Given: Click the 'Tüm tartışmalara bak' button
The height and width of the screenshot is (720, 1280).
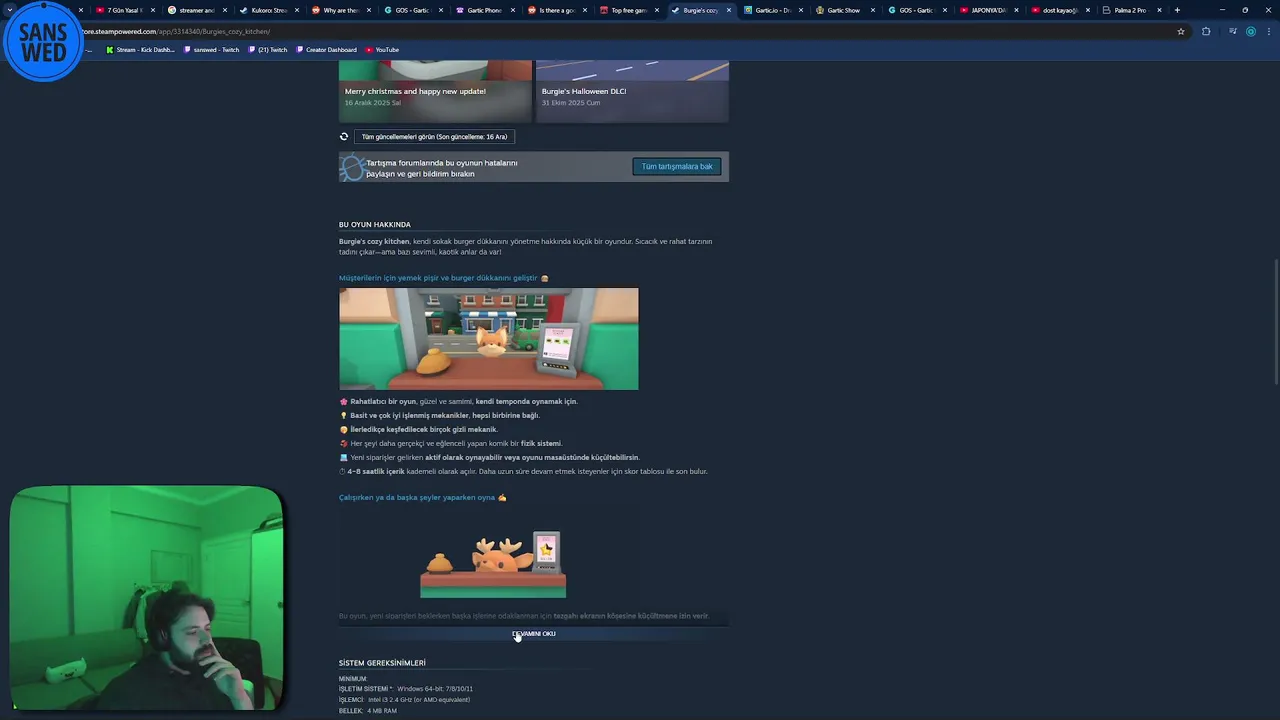Looking at the screenshot, I should tap(677, 166).
